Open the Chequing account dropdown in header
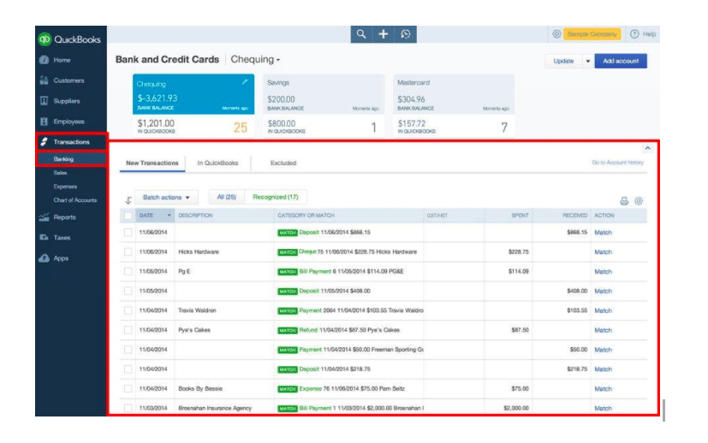 [256, 60]
